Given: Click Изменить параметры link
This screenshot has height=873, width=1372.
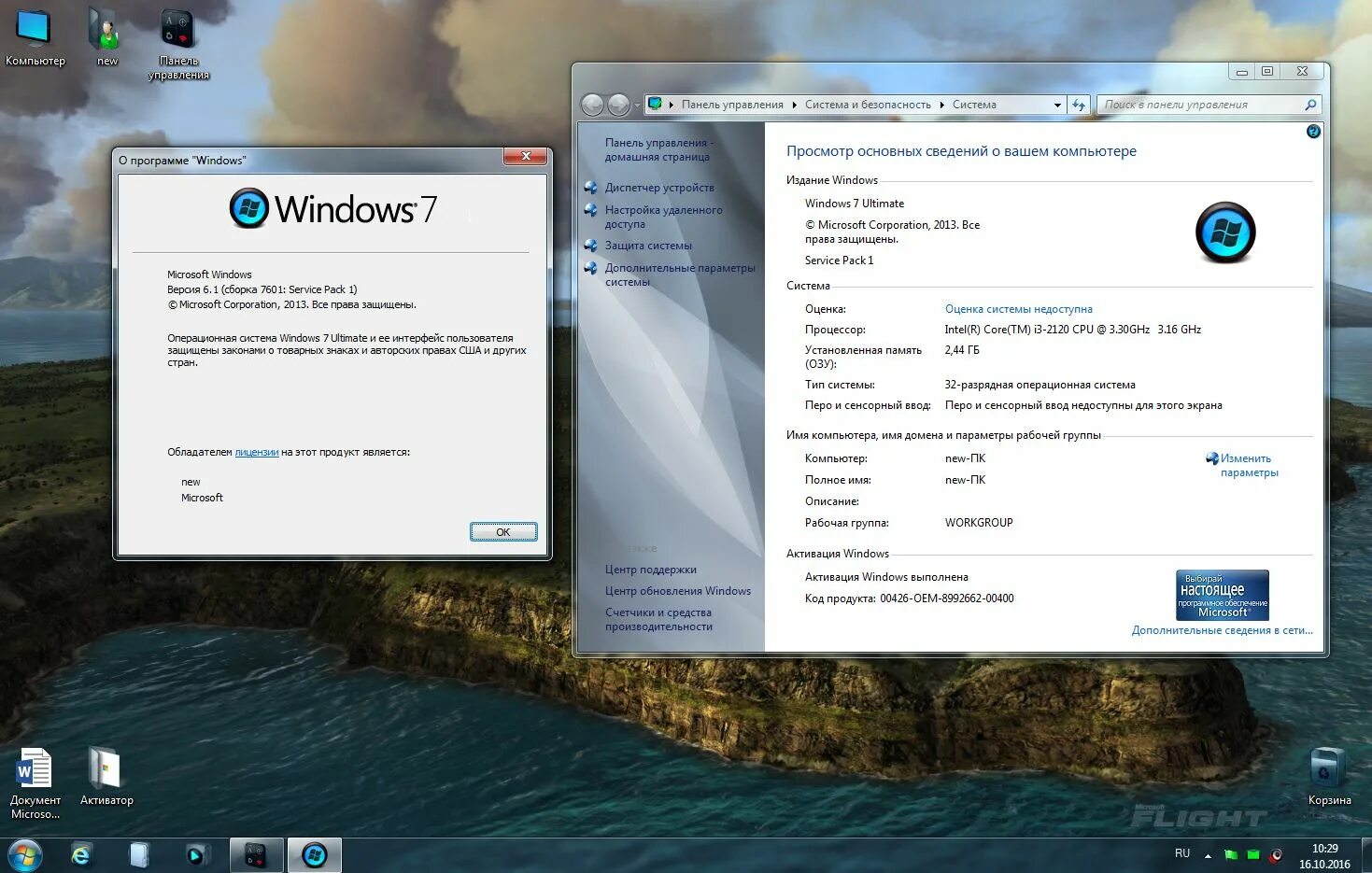Looking at the screenshot, I should click(x=1249, y=465).
